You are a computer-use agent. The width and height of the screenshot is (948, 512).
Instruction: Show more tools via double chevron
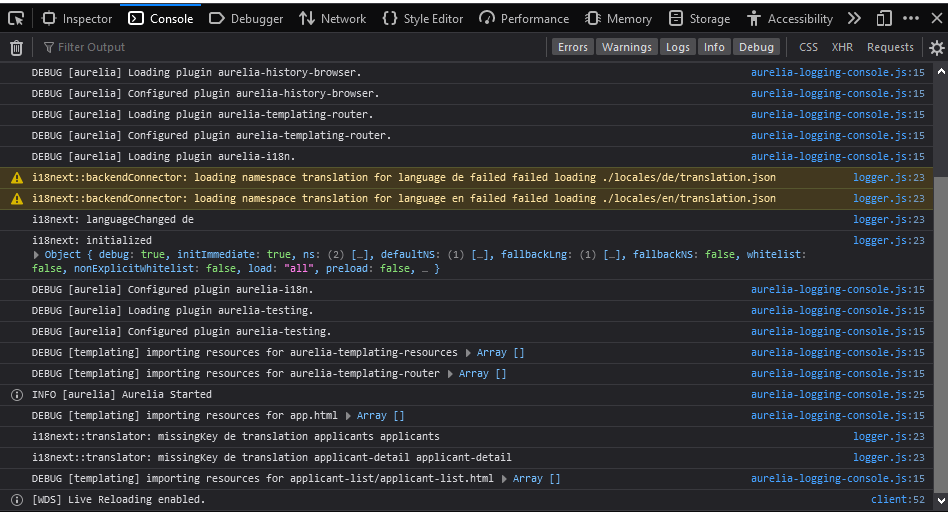(854, 19)
